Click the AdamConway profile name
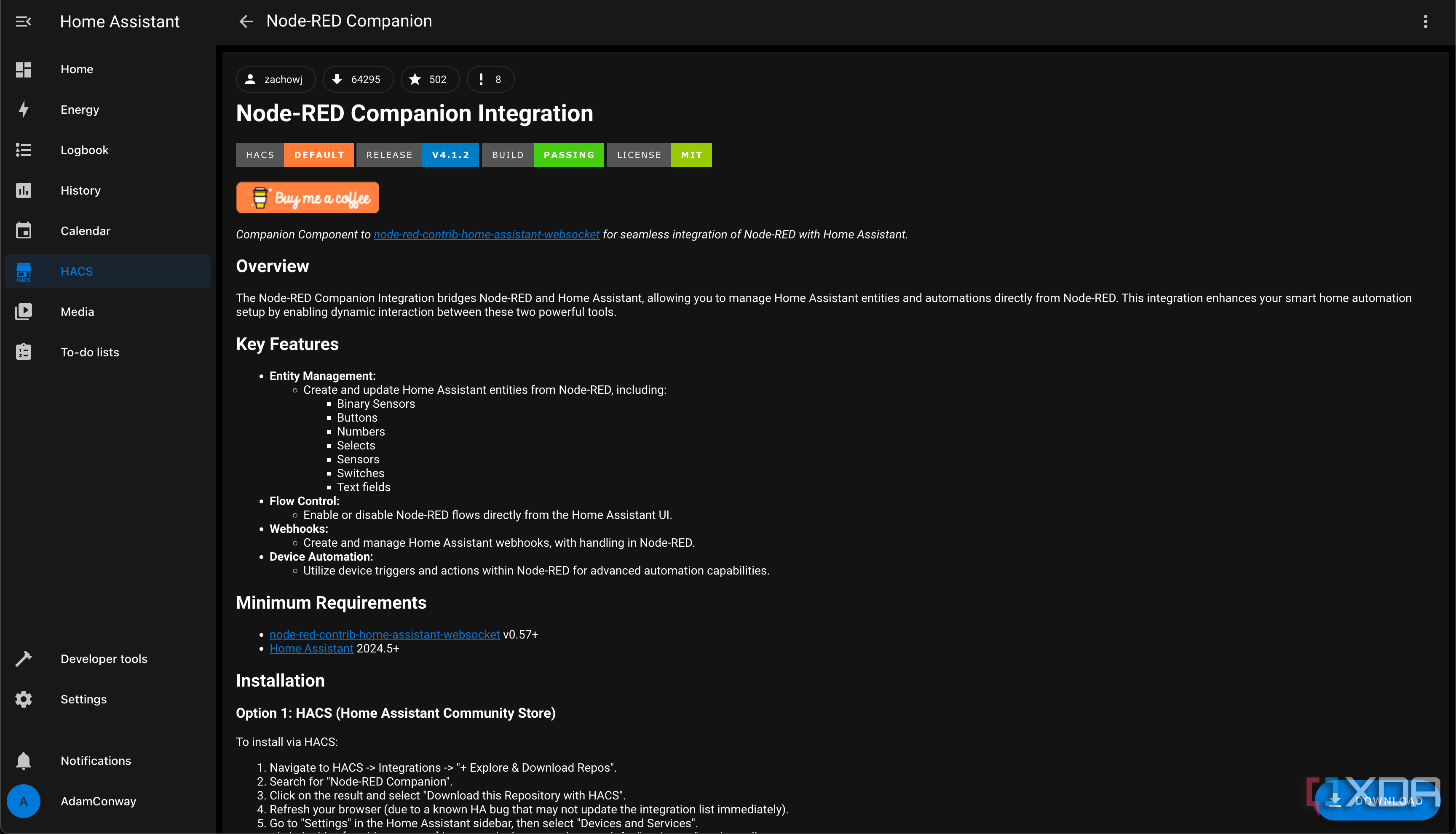The image size is (1456, 834). (99, 801)
